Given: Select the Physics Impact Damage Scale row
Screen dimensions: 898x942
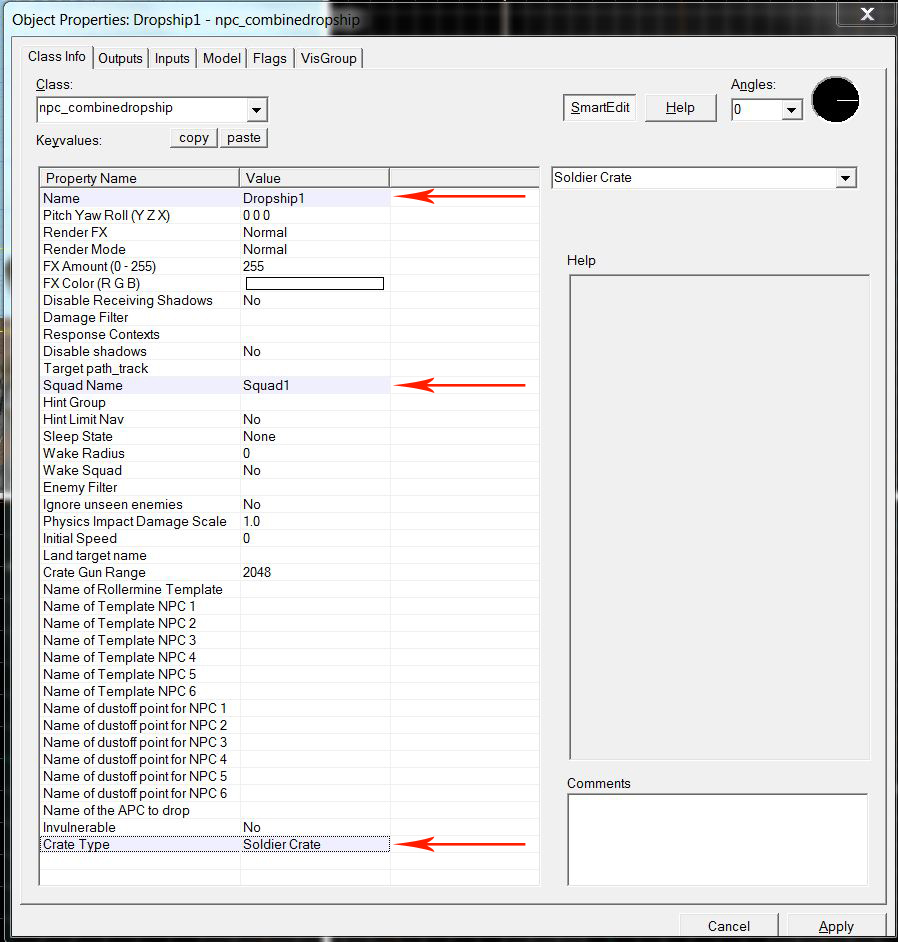Looking at the screenshot, I should [x=215, y=521].
